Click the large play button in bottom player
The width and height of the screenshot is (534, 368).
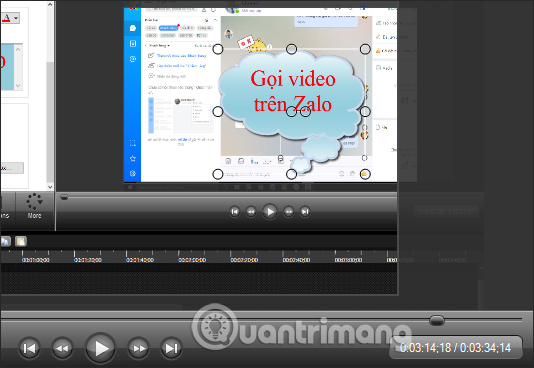pos(100,348)
